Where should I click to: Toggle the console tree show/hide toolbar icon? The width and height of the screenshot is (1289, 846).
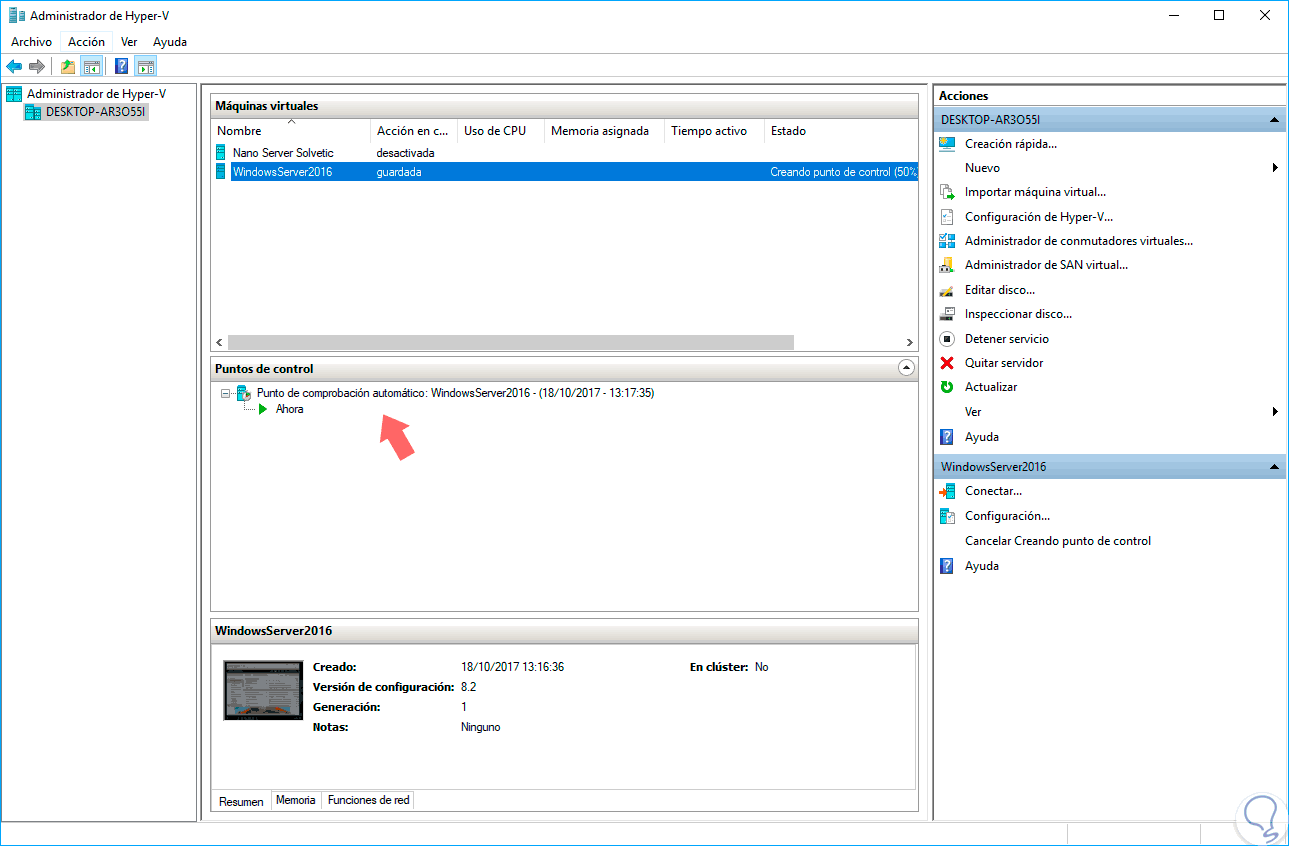pyautogui.click(x=91, y=66)
